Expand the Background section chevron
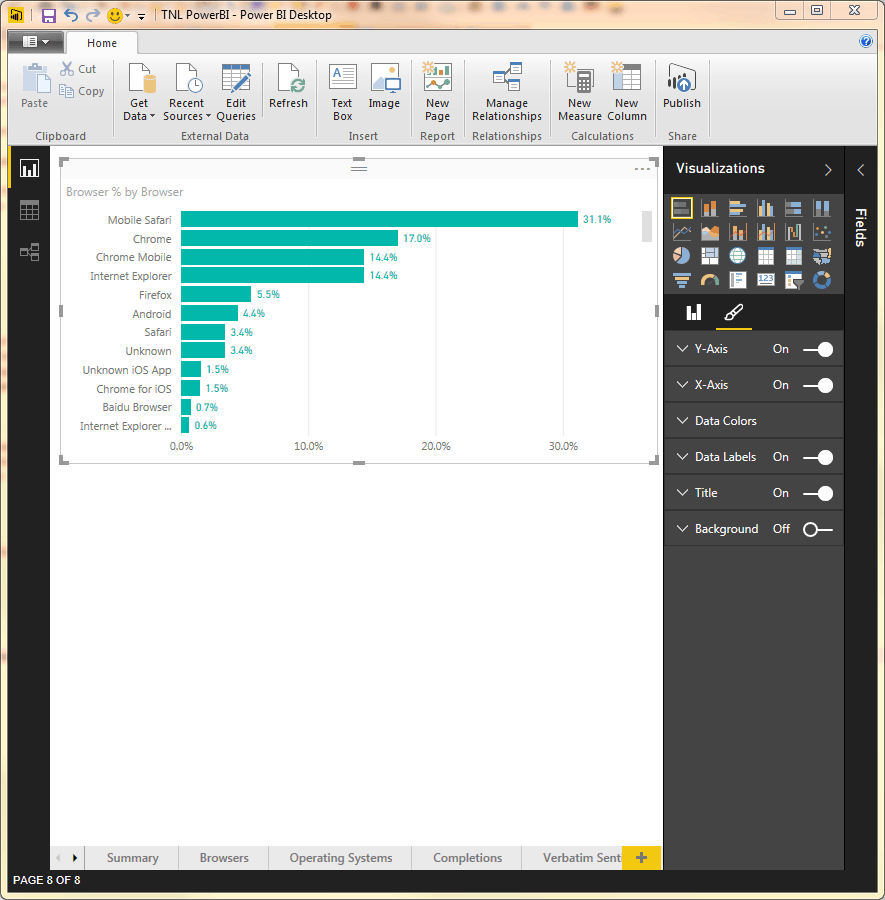The width and height of the screenshot is (885, 900). coord(682,529)
